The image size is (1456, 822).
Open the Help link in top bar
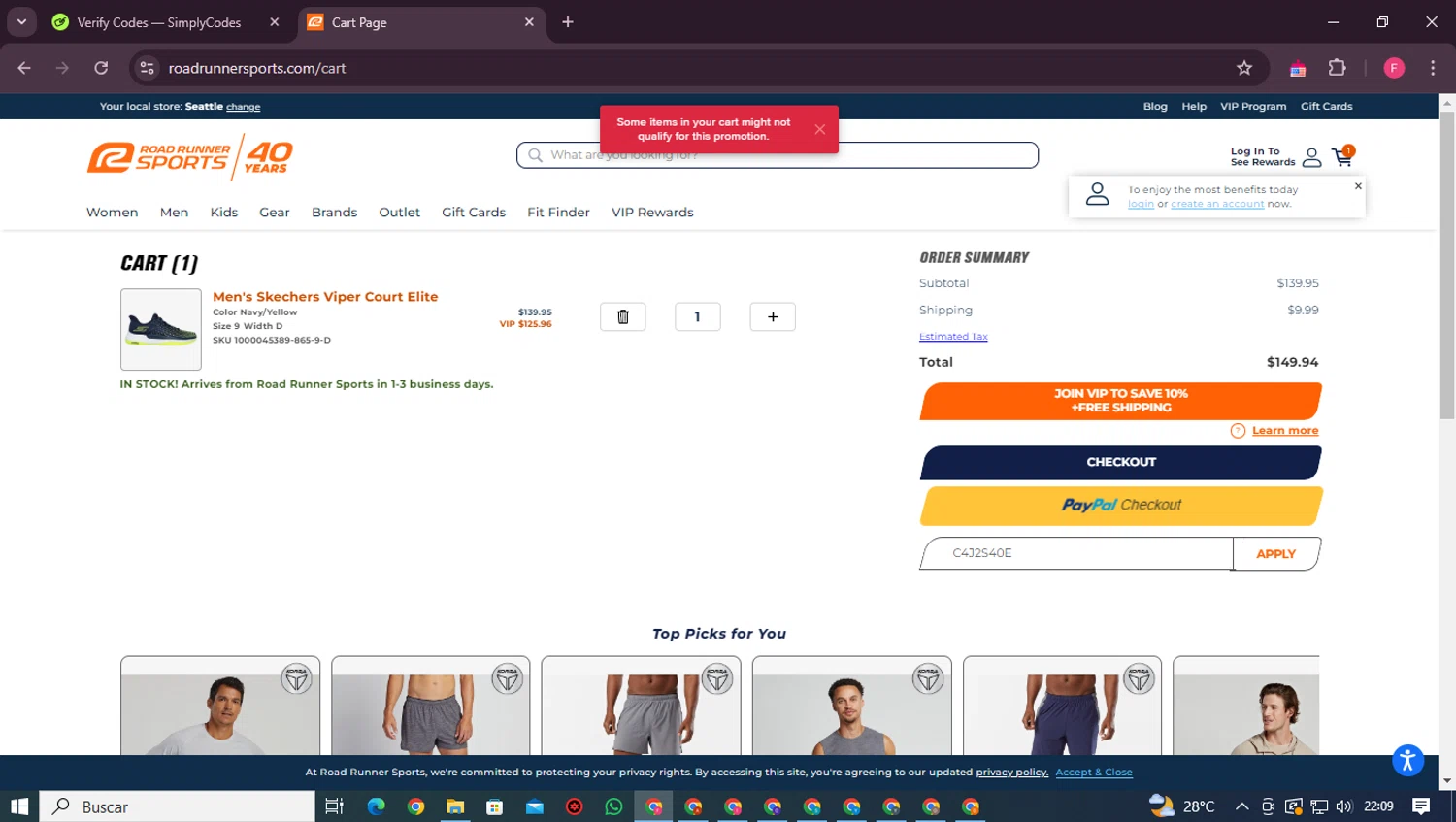coord(1194,107)
